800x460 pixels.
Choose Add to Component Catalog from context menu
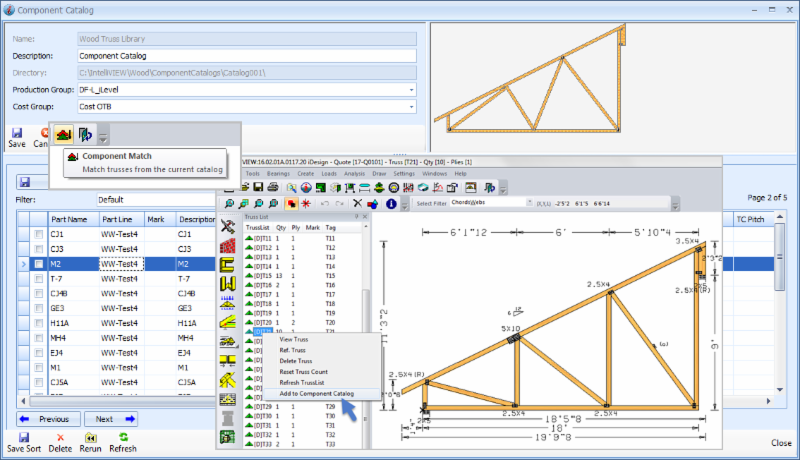point(316,393)
